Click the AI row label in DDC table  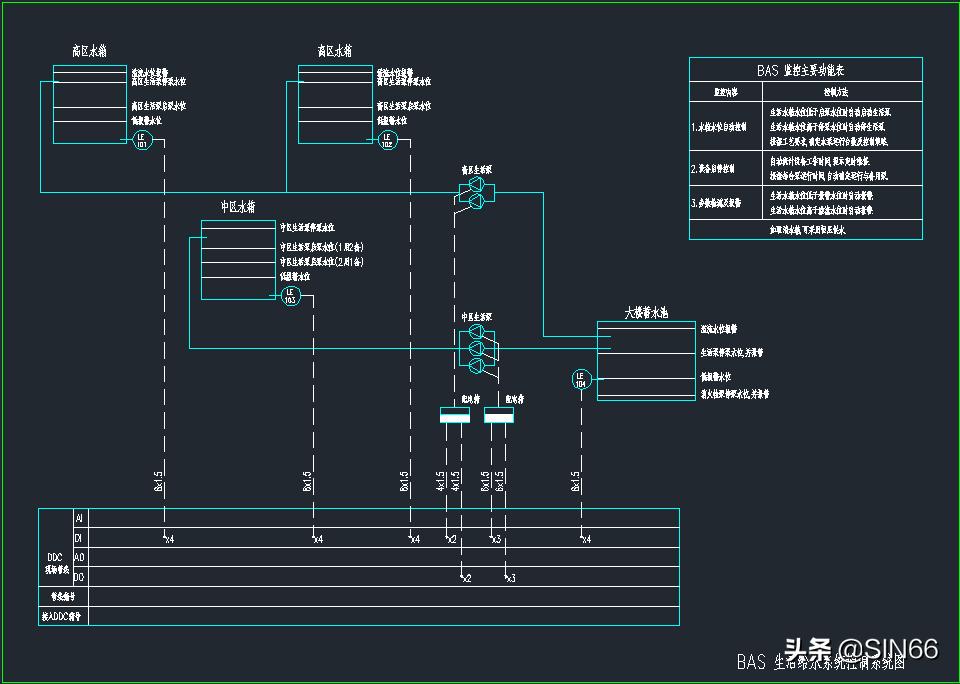80,518
